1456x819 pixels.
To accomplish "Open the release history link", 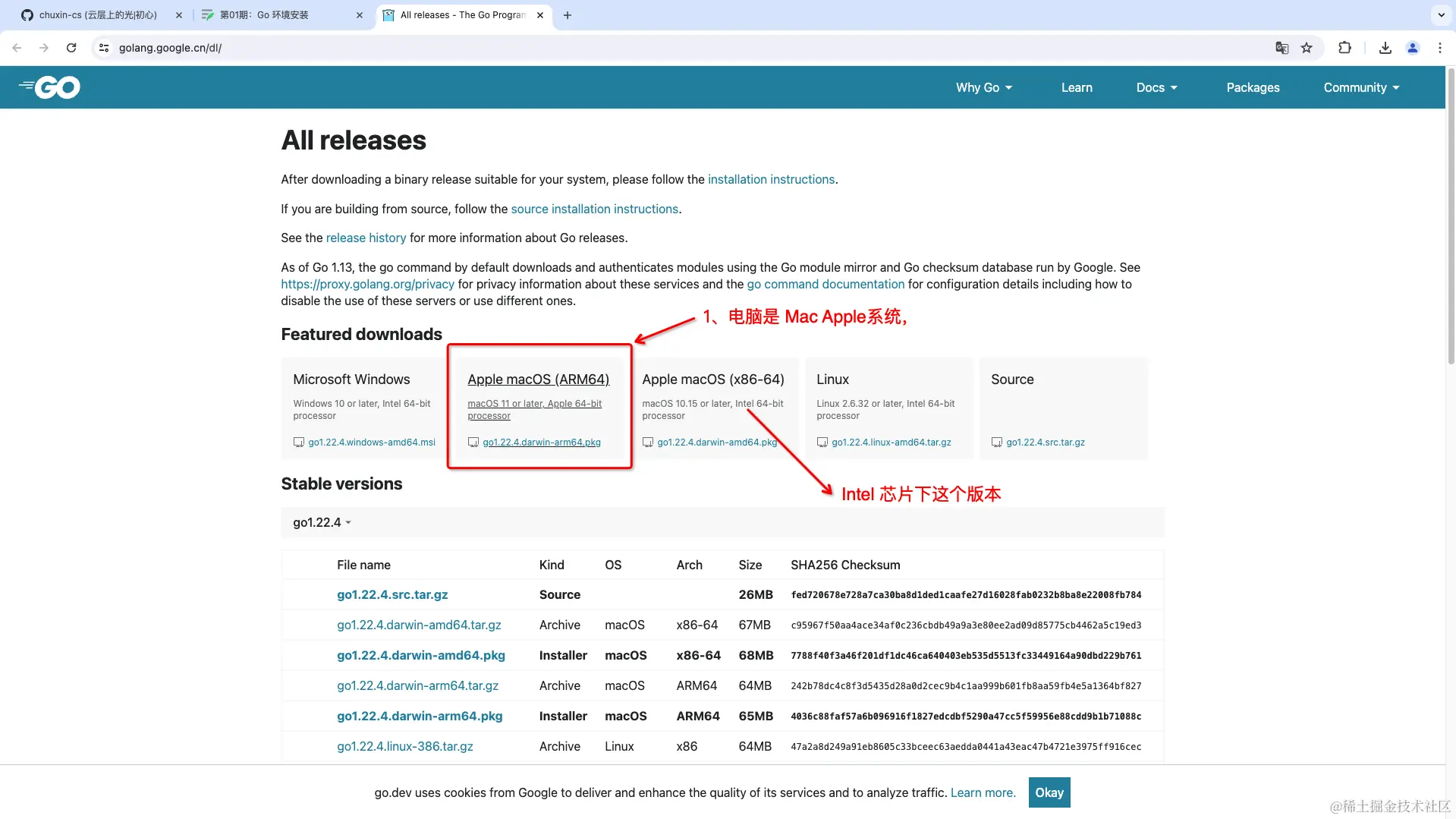I will [366, 238].
